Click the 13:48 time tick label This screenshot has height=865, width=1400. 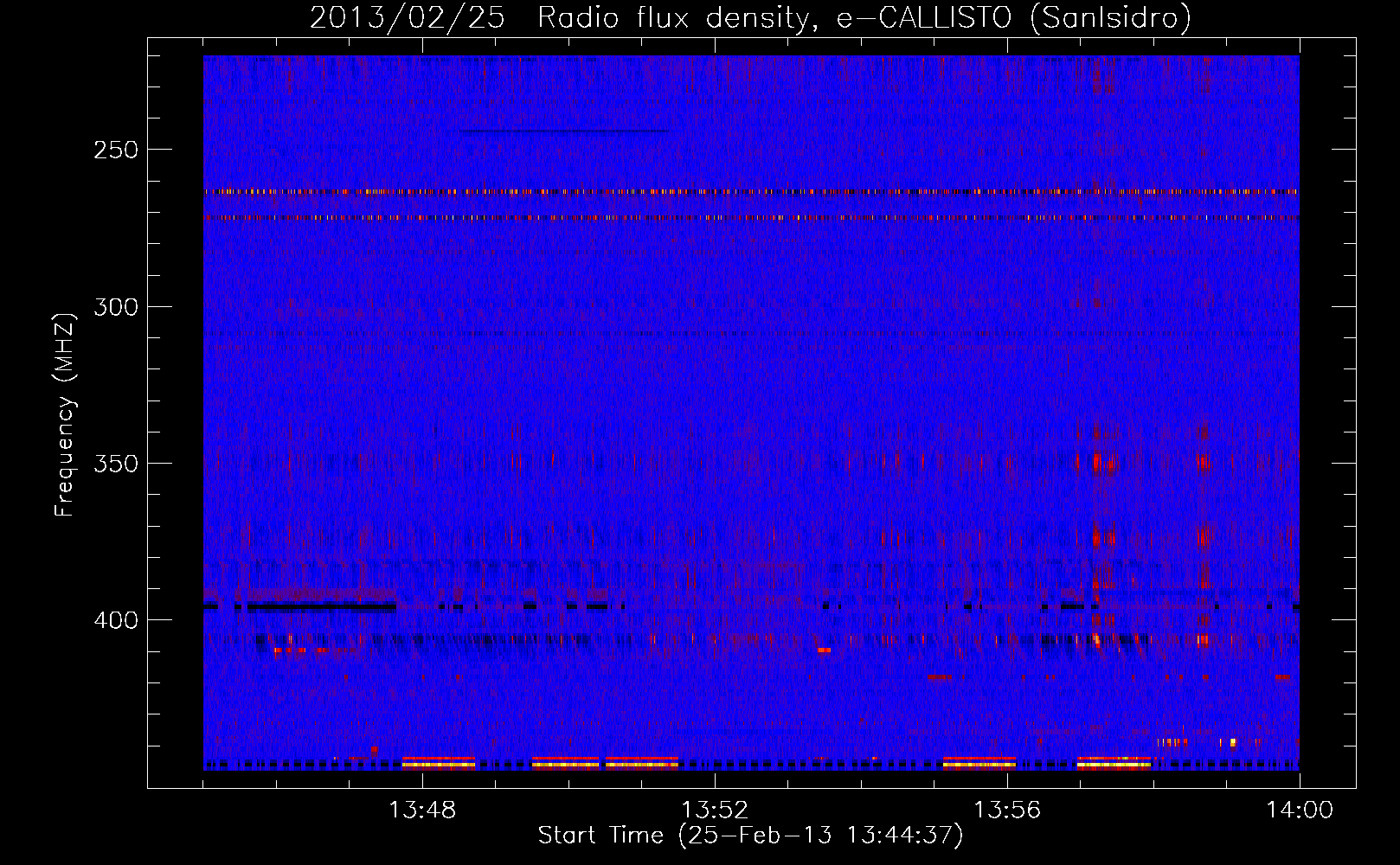coord(422,811)
